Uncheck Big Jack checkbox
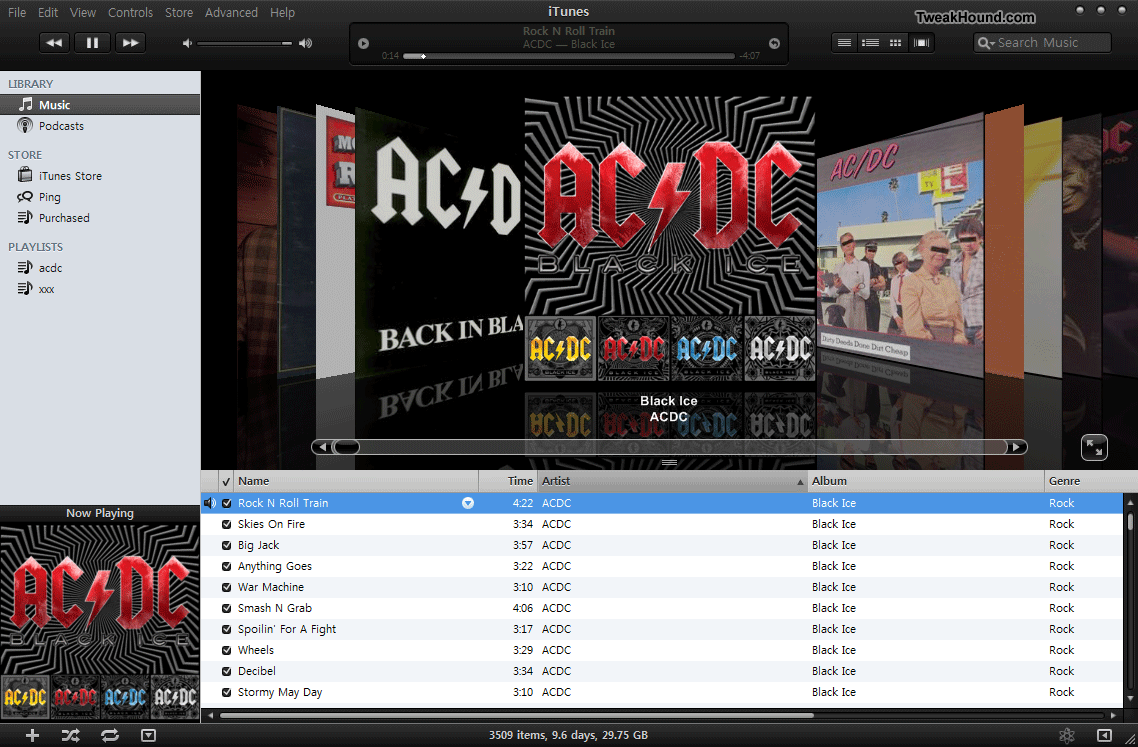This screenshot has width=1138, height=747. (226, 545)
